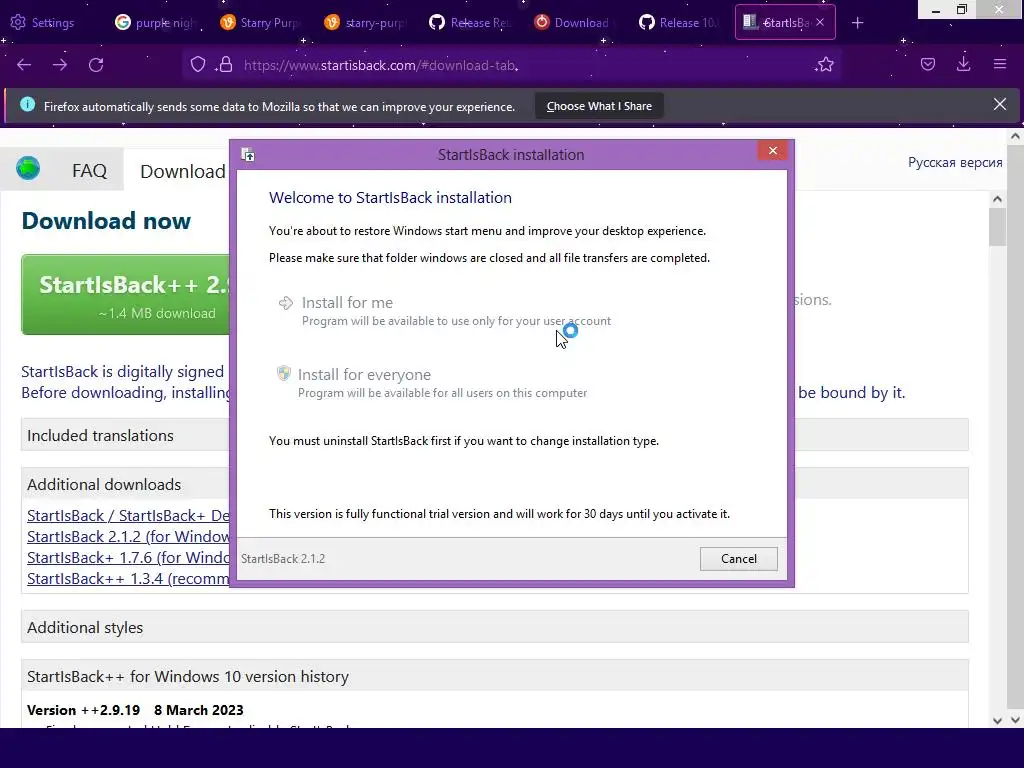Open the StartIsBack+ 1.7.6 download link
This screenshot has width=1024, height=768.
tap(128, 557)
